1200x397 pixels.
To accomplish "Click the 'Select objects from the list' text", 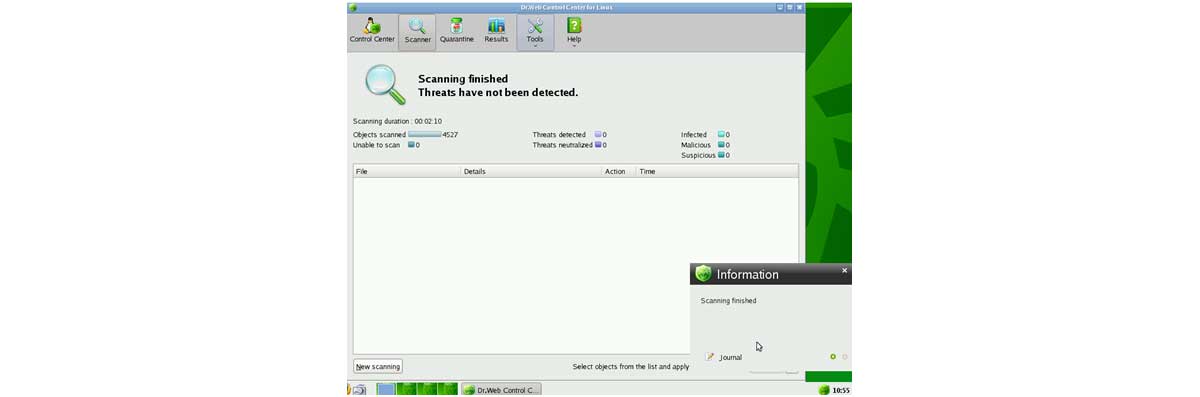I will tap(631, 367).
